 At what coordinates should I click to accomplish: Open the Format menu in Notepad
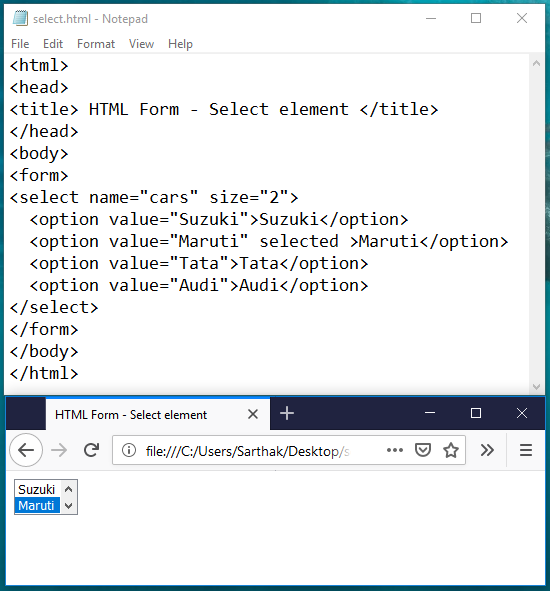click(x=96, y=44)
